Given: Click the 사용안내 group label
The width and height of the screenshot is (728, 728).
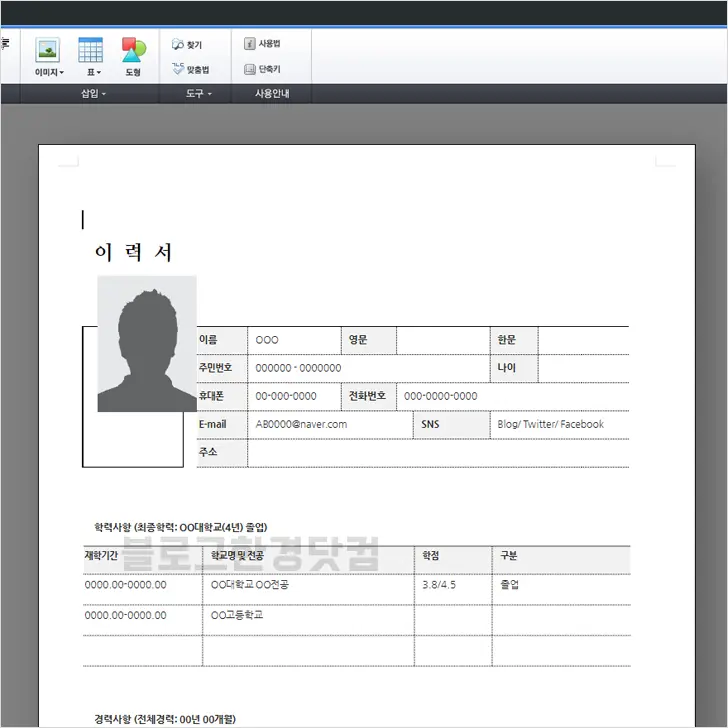Looking at the screenshot, I should (272, 94).
